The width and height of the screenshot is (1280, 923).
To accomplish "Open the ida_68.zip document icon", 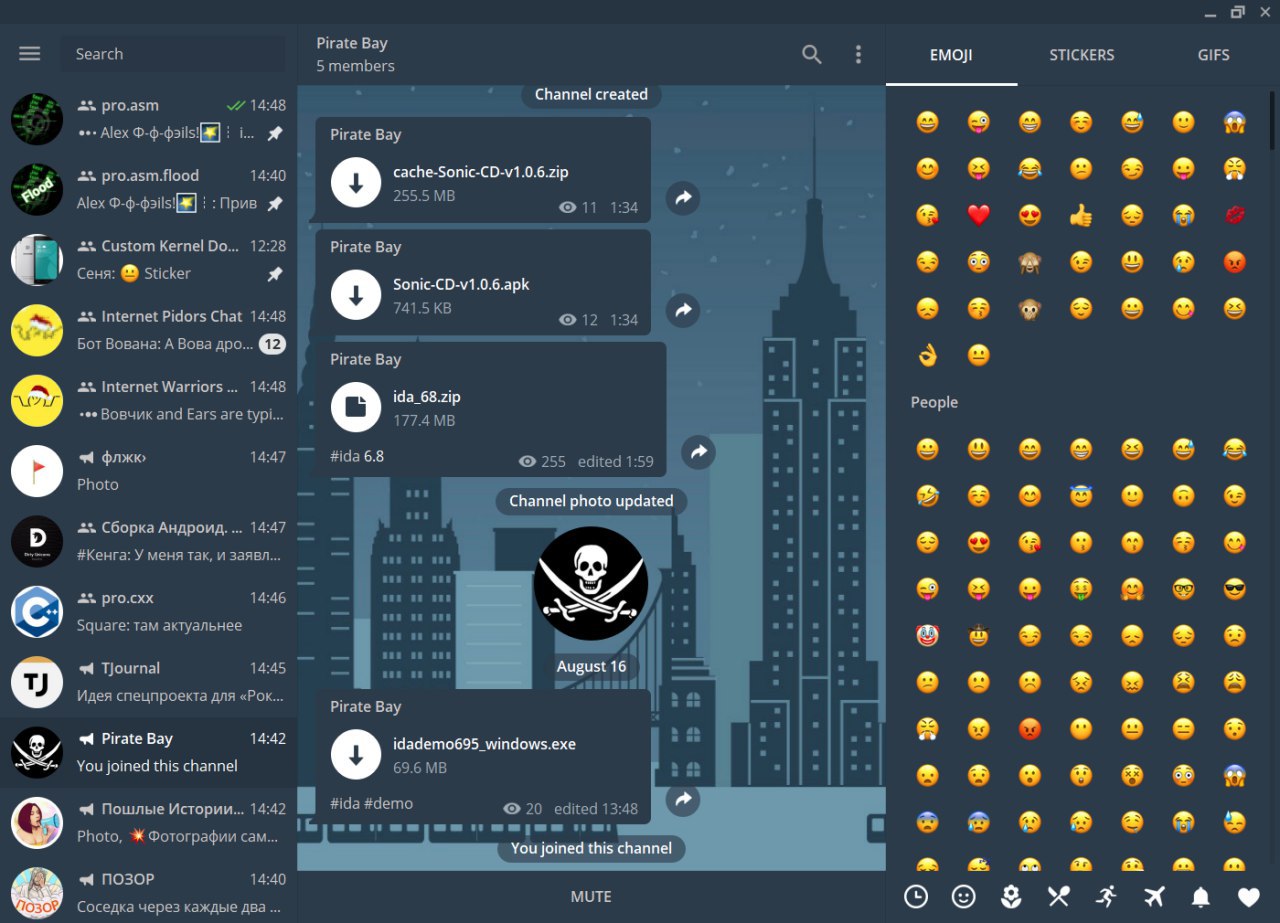I will pyautogui.click(x=356, y=407).
